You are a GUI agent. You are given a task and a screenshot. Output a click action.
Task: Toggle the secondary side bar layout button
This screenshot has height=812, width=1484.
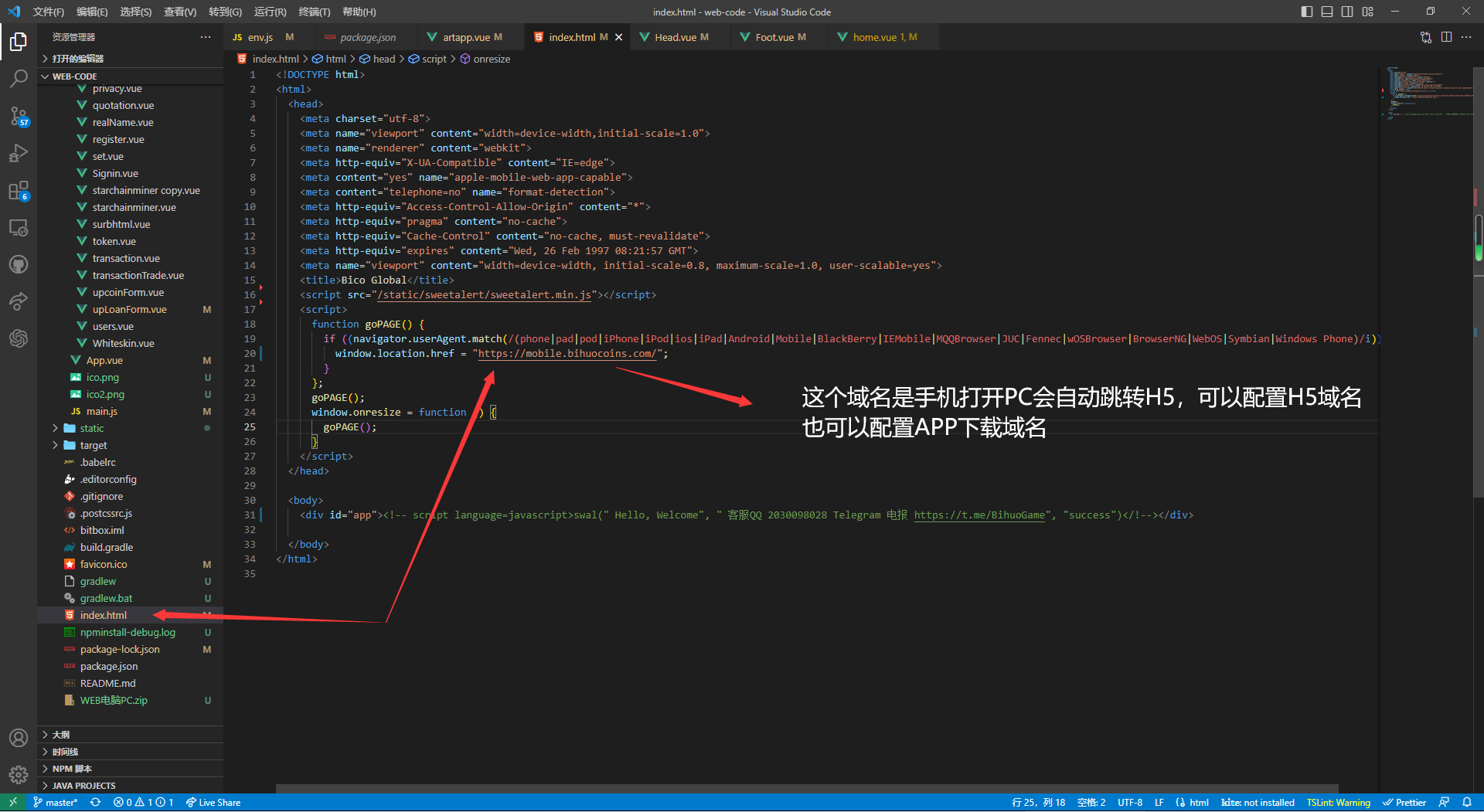[1347, 12]
